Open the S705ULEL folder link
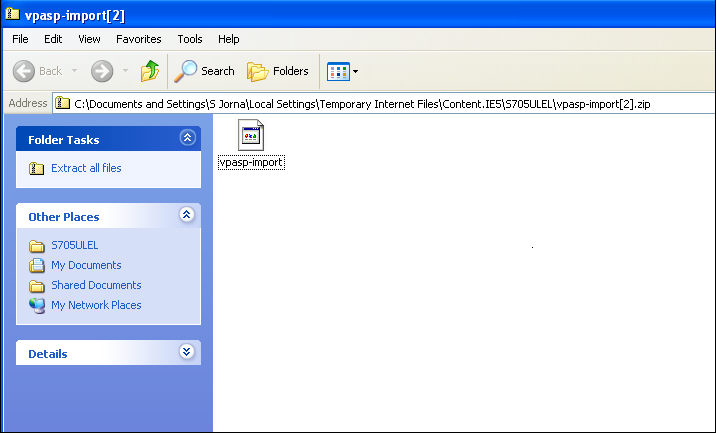The image size is (716, 433). click(74, 245)
